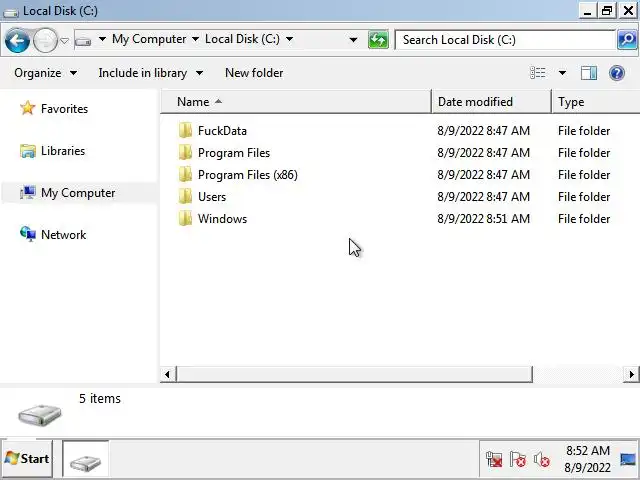
Task: Click File folder type in Users row
Action: click(x=584, y=197)
